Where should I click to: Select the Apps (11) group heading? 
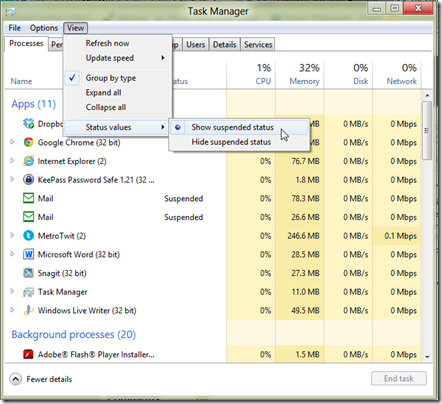34,104
